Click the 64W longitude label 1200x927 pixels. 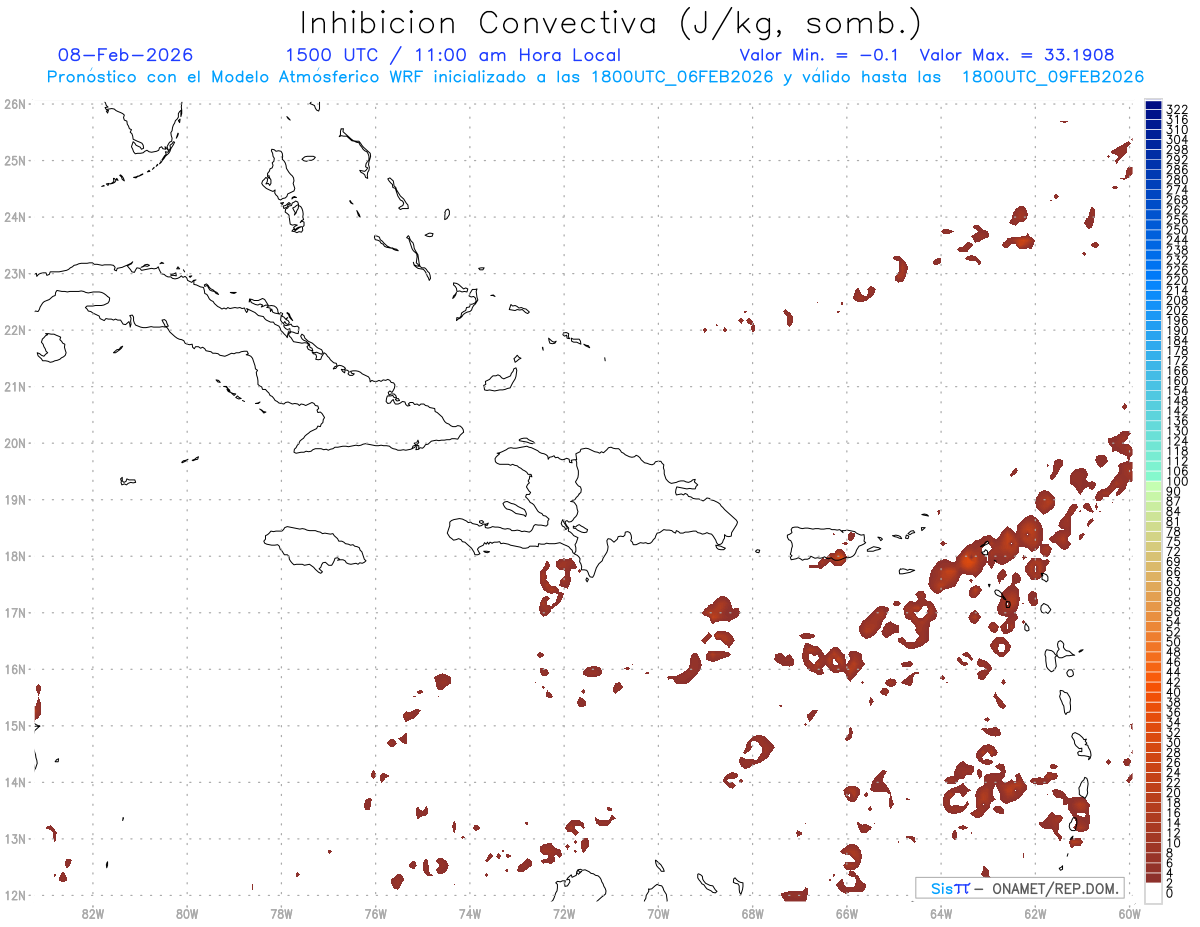coord(941,913)
